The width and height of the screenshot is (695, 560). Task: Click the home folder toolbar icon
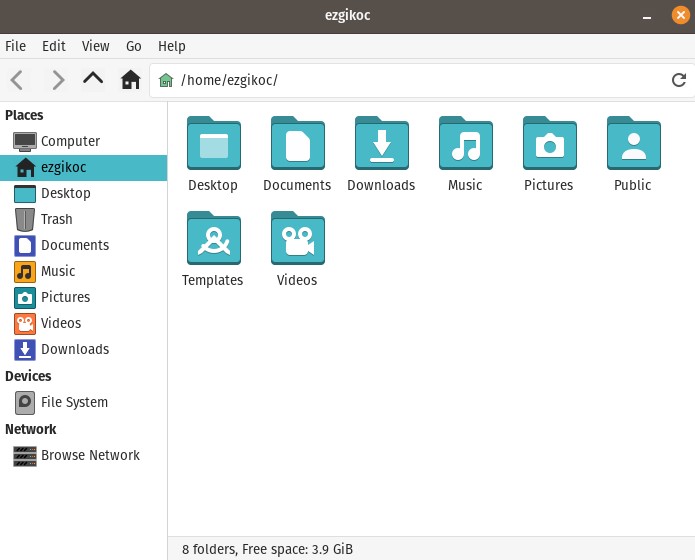(x=130, y=80)
